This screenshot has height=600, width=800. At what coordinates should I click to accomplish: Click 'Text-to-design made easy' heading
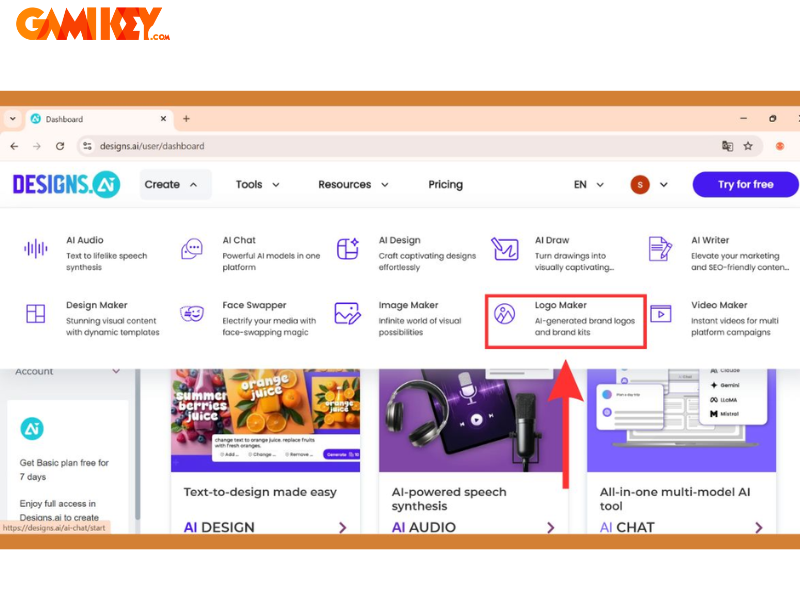coord(260,492)
